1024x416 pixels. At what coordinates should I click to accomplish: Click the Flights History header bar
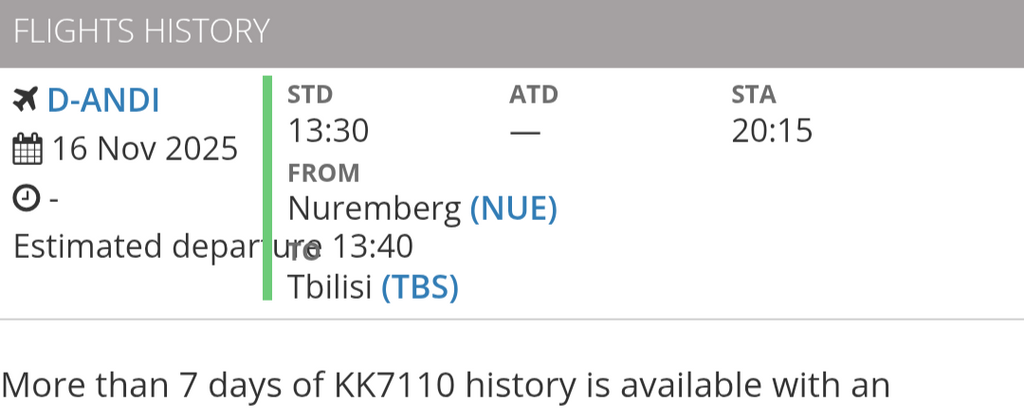tap(512, 32)
